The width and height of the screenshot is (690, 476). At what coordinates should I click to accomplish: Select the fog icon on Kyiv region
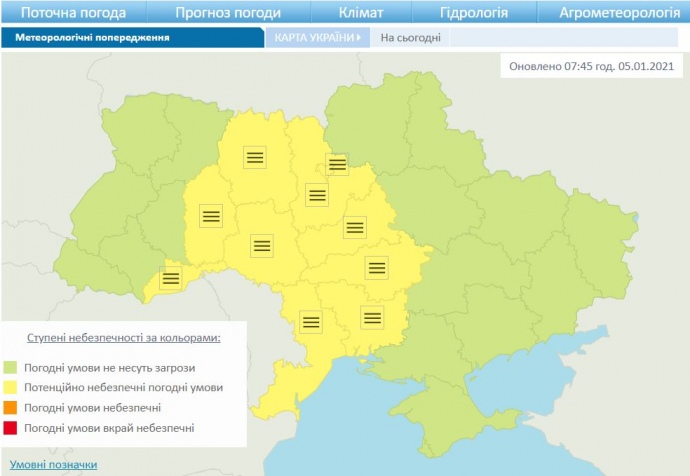pos(317,195)
